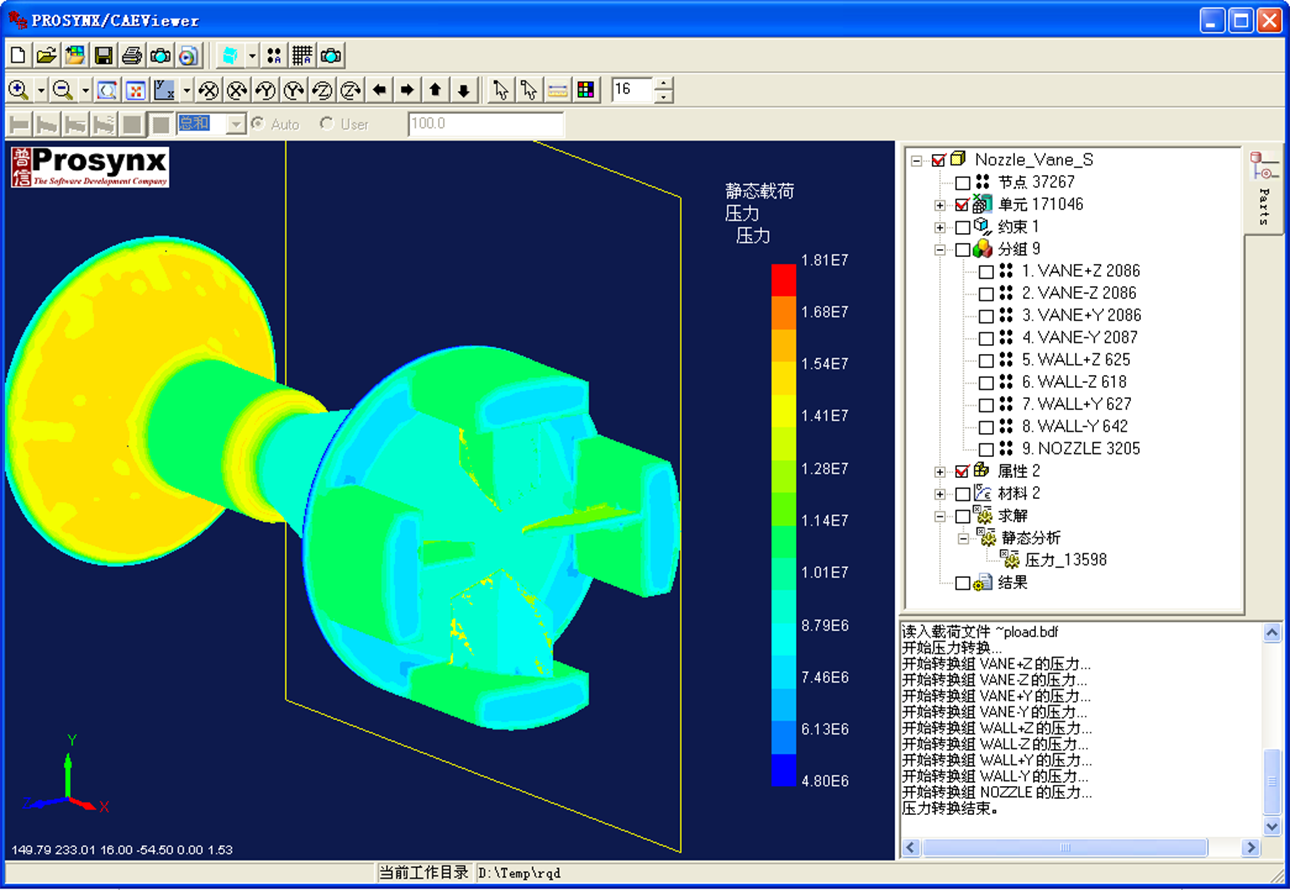Image resolution: width=1290 pixels, height=890 pixels.
Task: Click the open file folder icon
Action: 46,55
